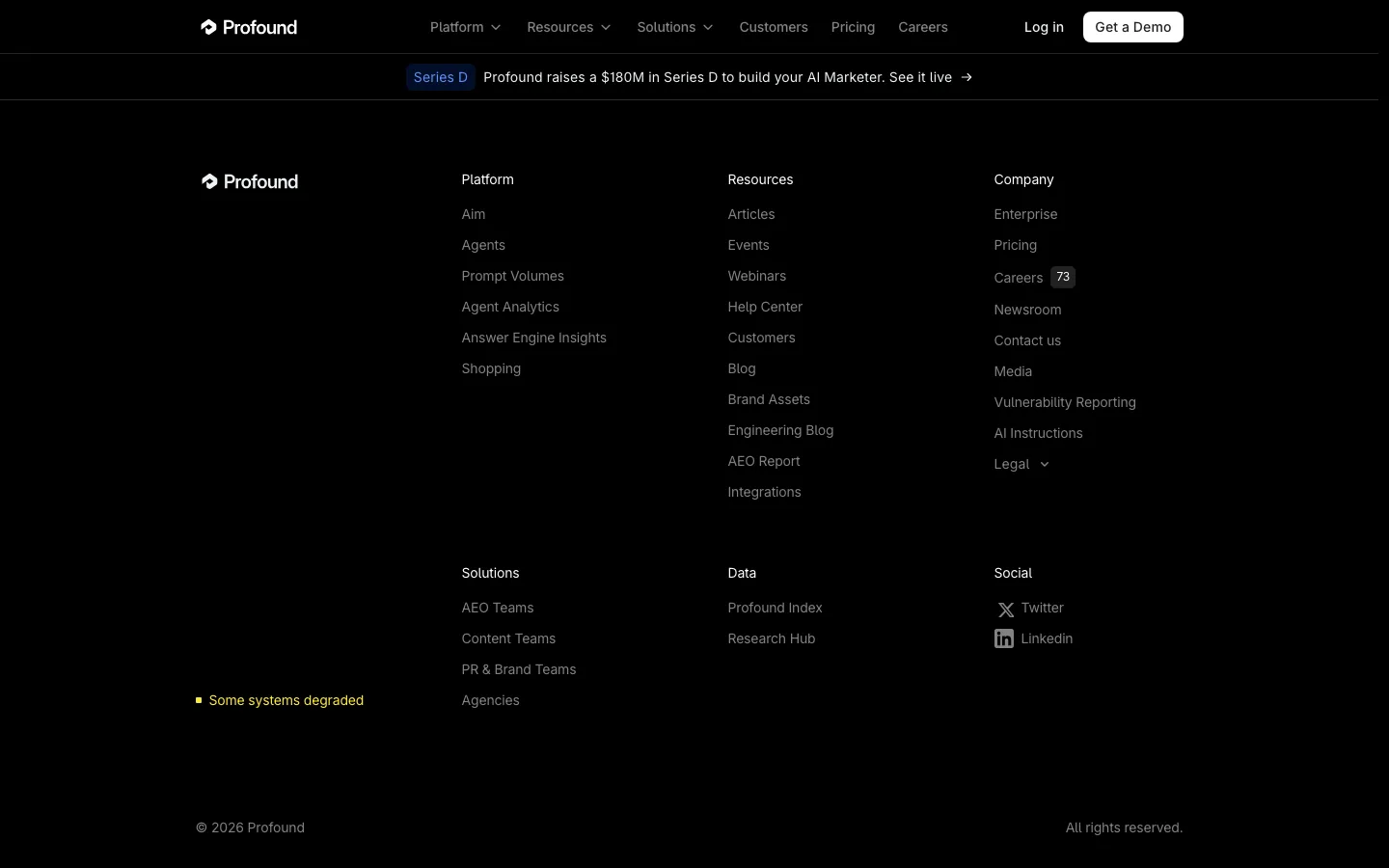Viewport: 1389px width, 868px height.
Task: Click the Get a Demo button
Action: tap(1133, 27)
